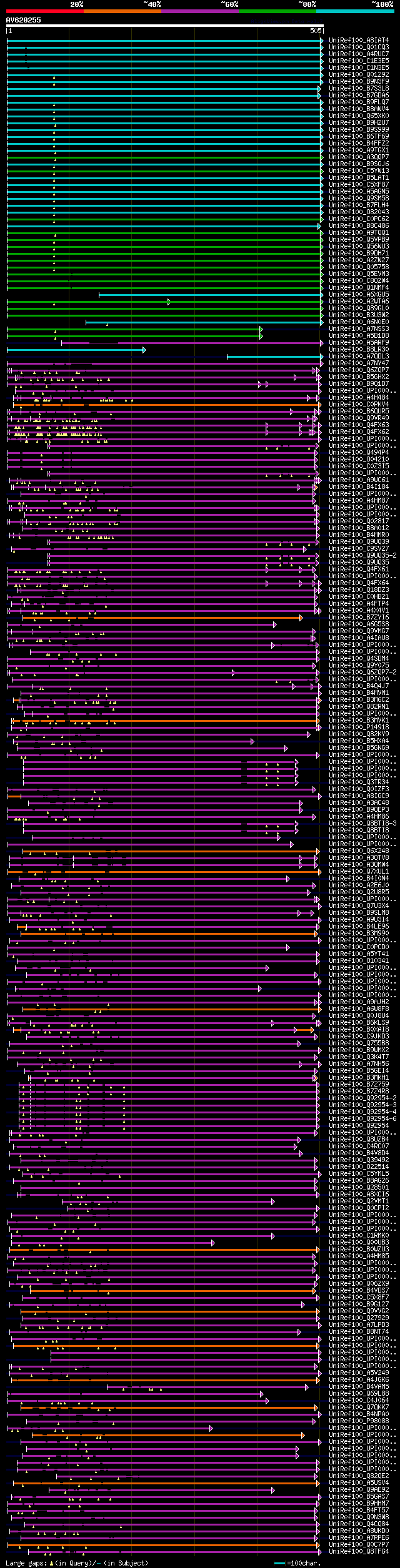
Task: Open the UniRef100_A2WTA6 entry
Action: coord(359,302)
